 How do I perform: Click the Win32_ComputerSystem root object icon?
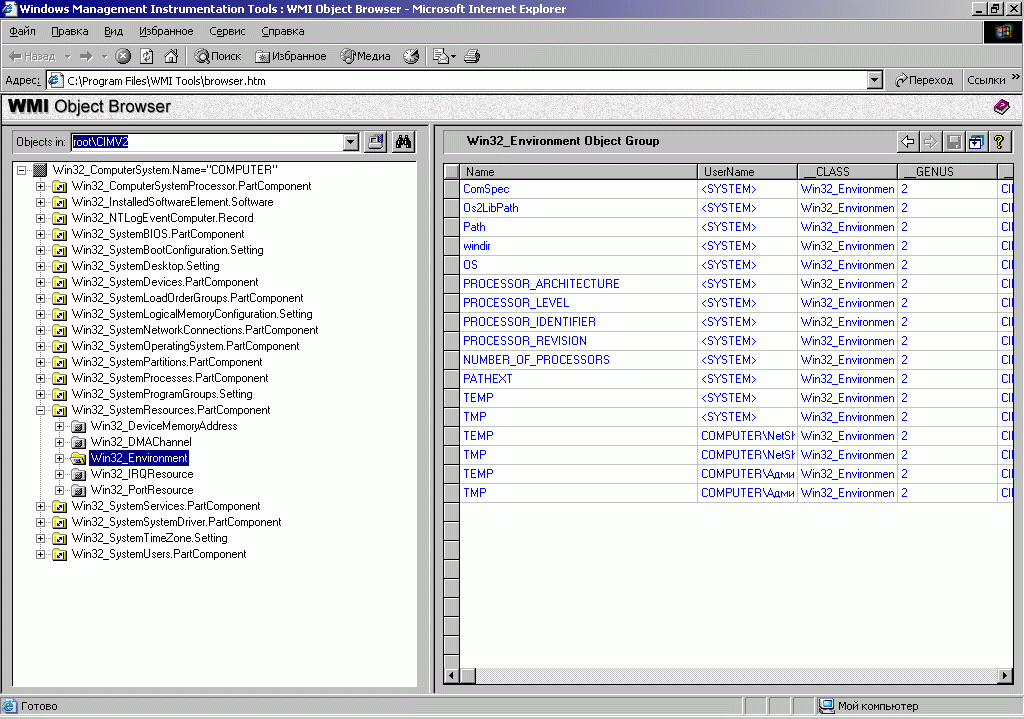pyautogui.click(x=40, y=170)
